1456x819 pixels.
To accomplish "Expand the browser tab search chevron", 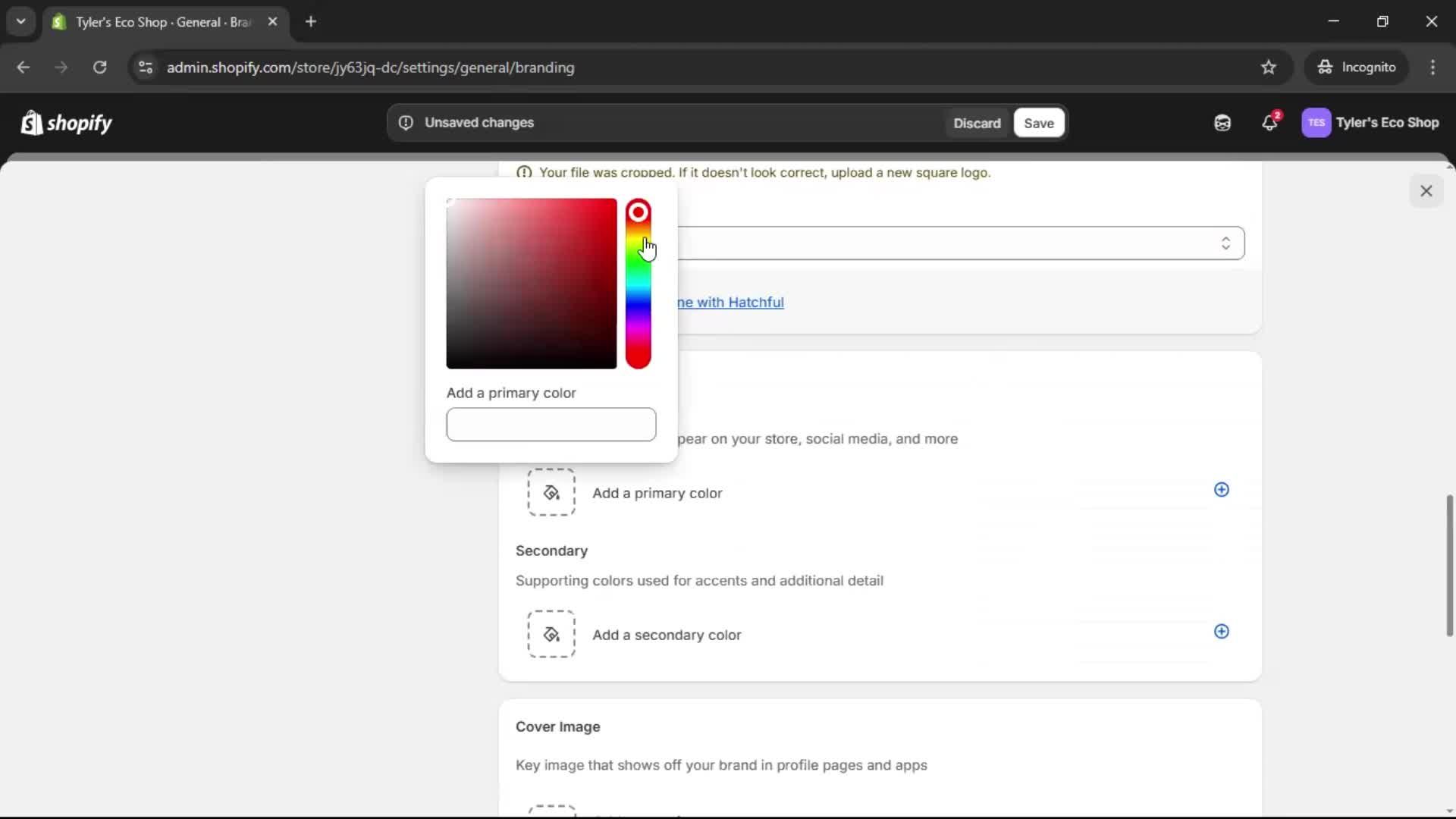I will 20,21.
